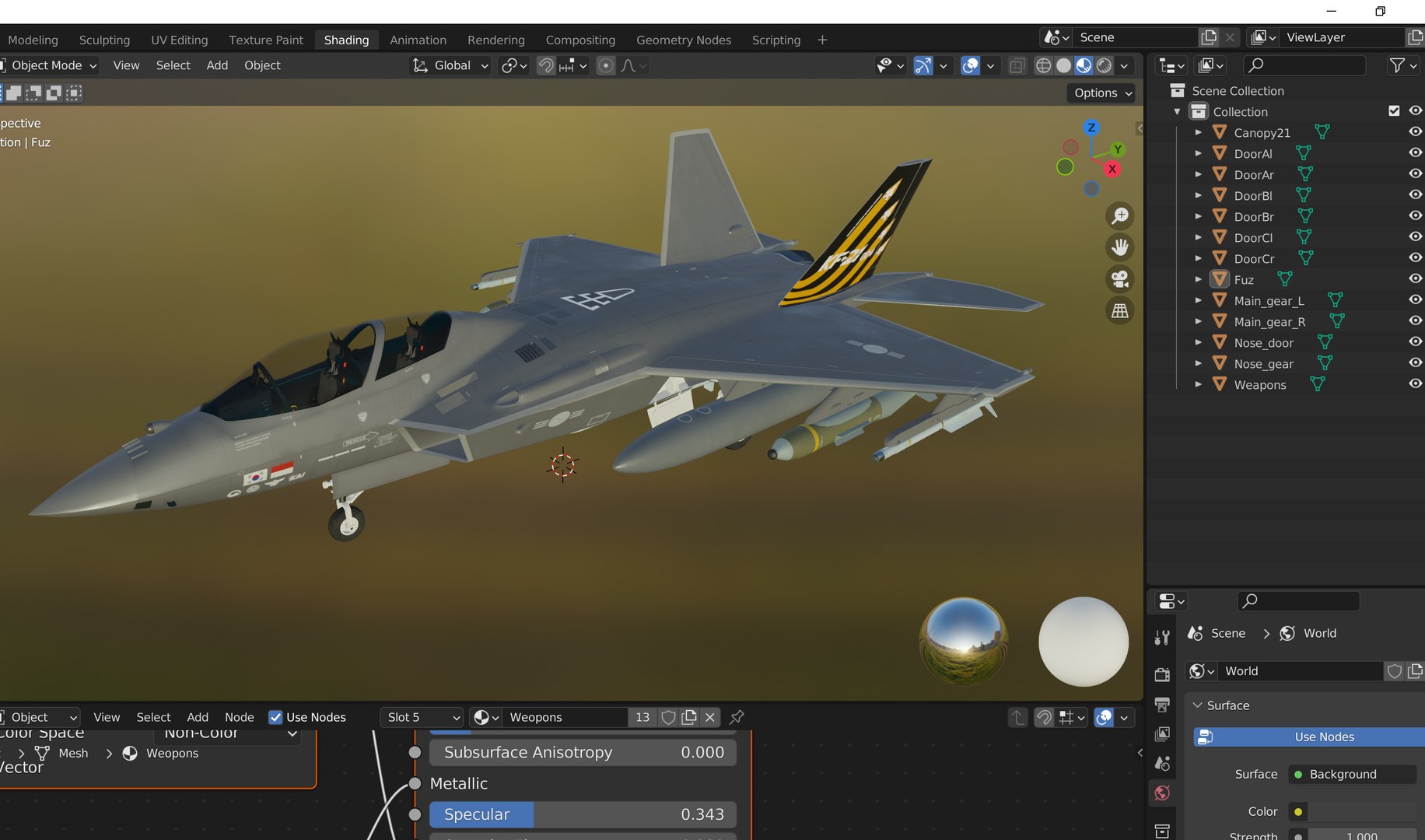Hide Nose_gear in viewport
This screenshot has width=1425, height=840.
click(x=1416, y=363)
